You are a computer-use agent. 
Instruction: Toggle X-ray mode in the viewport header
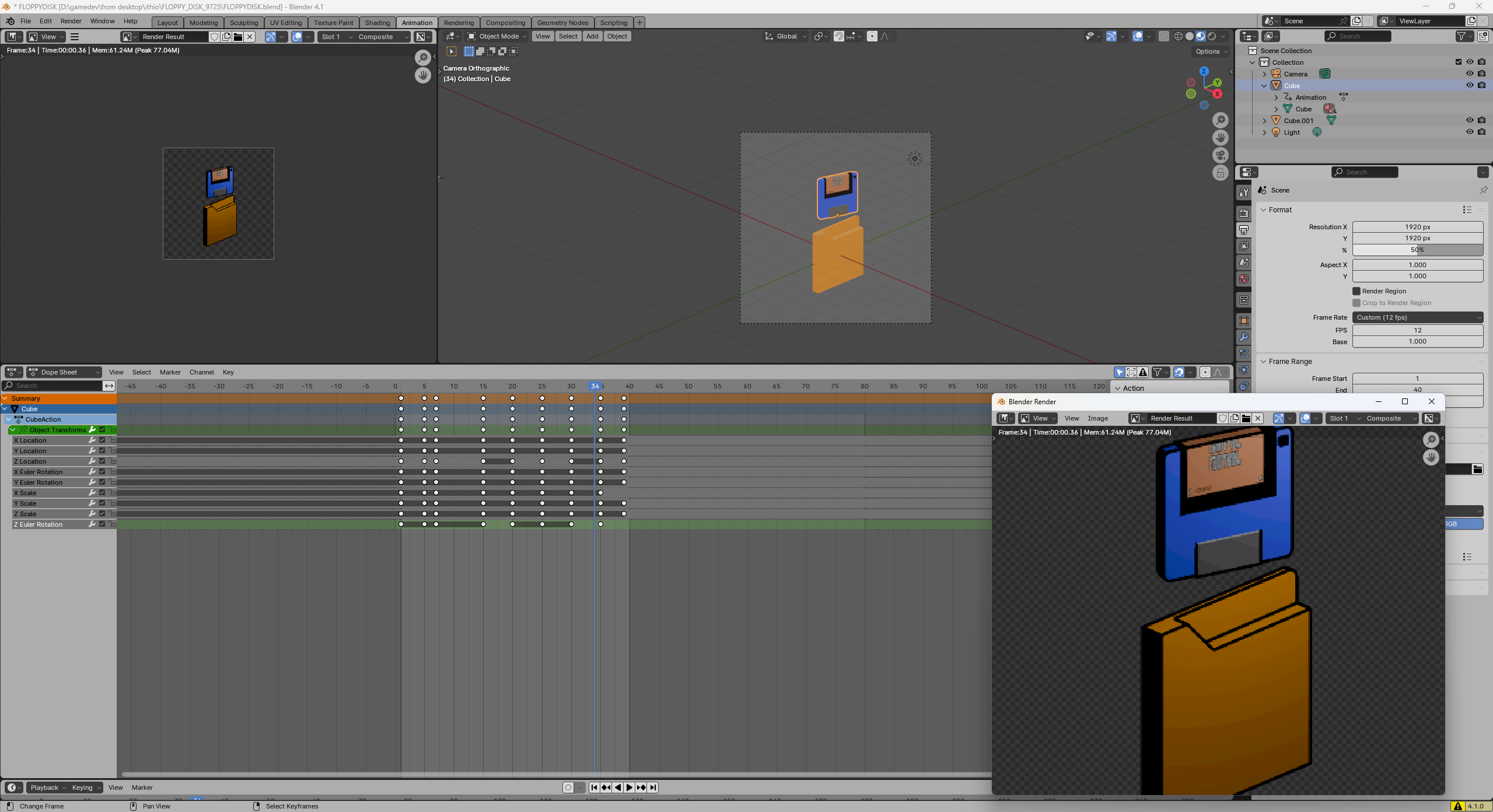tap(1163, 36)
